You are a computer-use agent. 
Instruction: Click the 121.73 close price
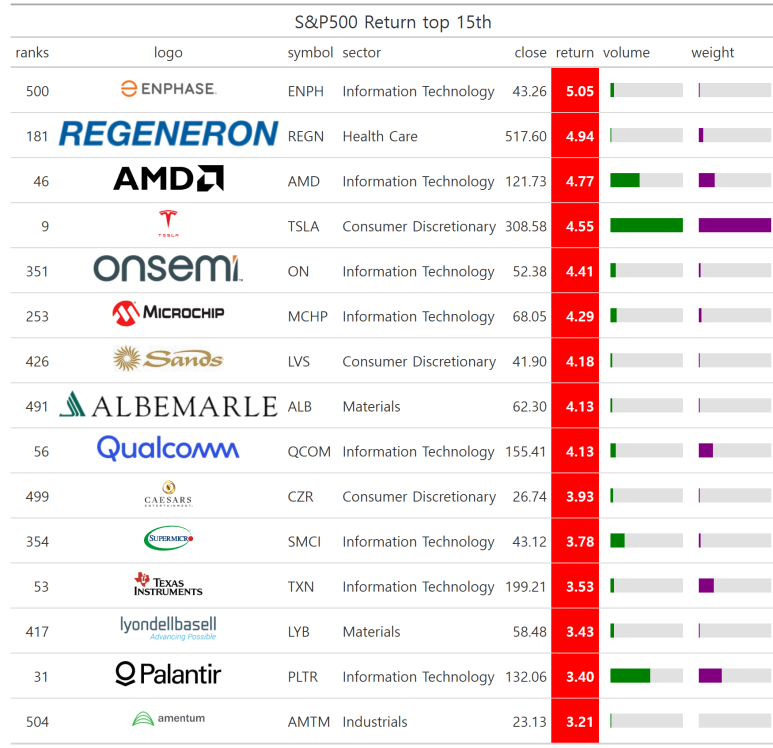pos(526,181)
